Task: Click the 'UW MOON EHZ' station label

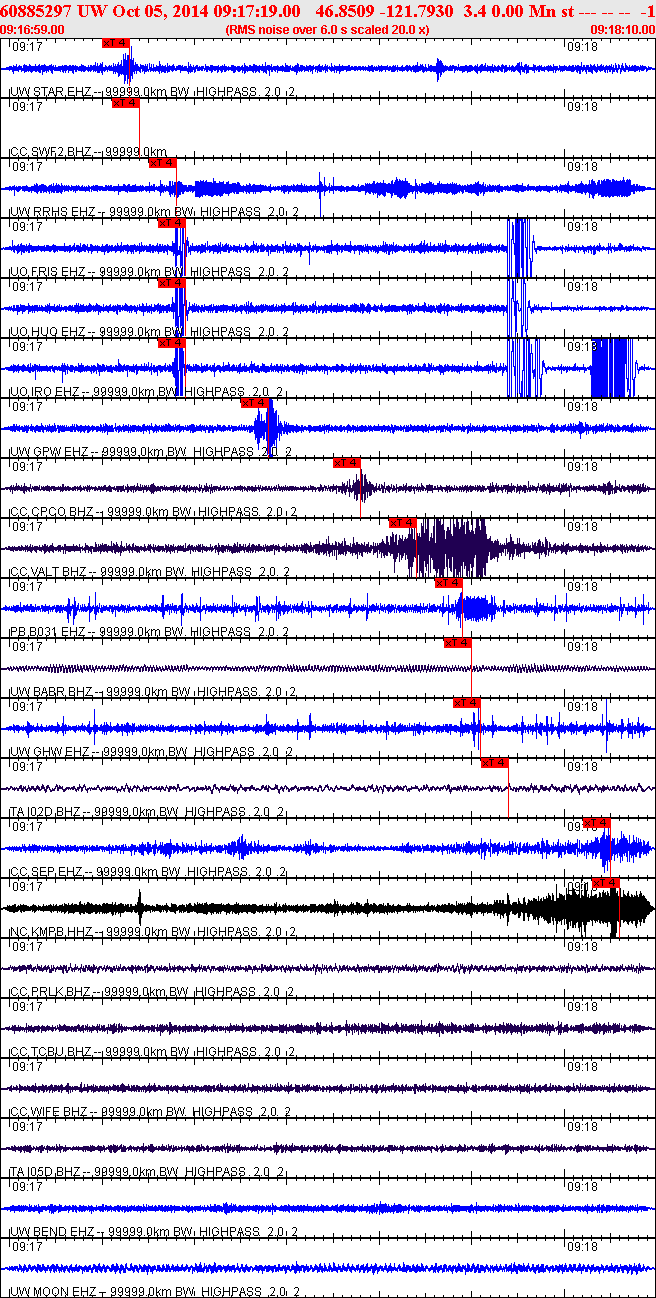Action: click(x=54, y=1292)
